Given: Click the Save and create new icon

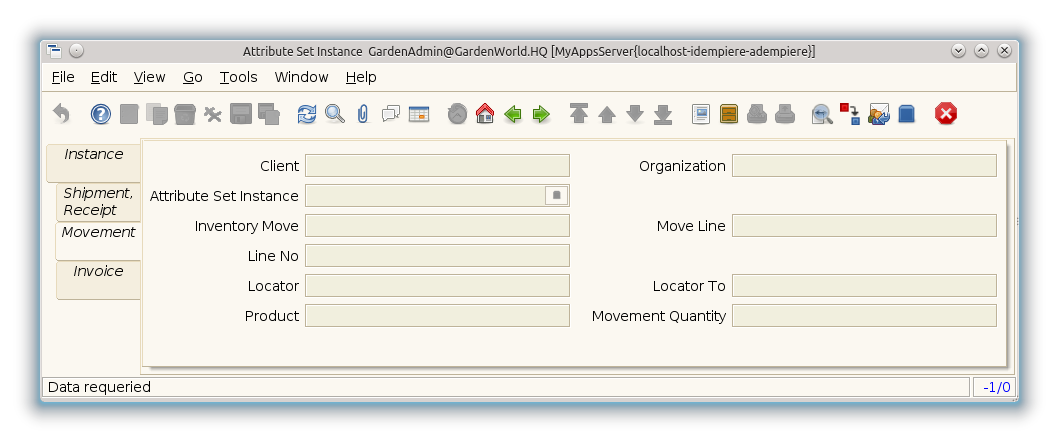Looking at the screenshot, I should [x=269, y=114].
